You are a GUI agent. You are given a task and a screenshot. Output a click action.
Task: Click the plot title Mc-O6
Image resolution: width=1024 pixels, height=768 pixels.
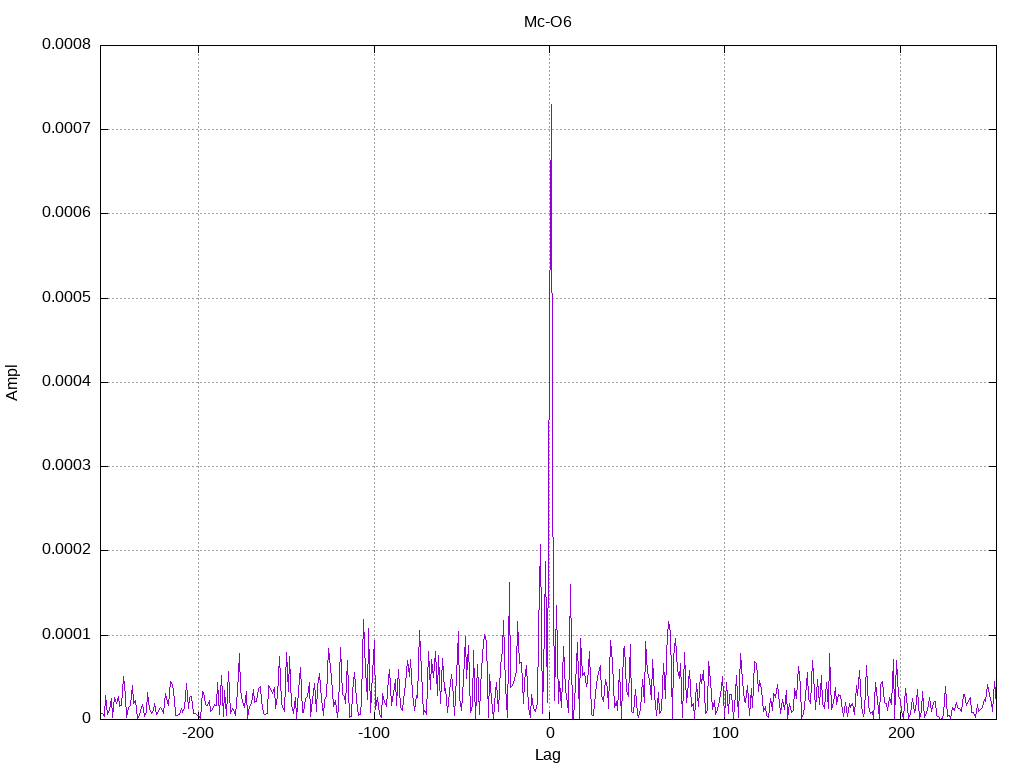coord(547,22)
